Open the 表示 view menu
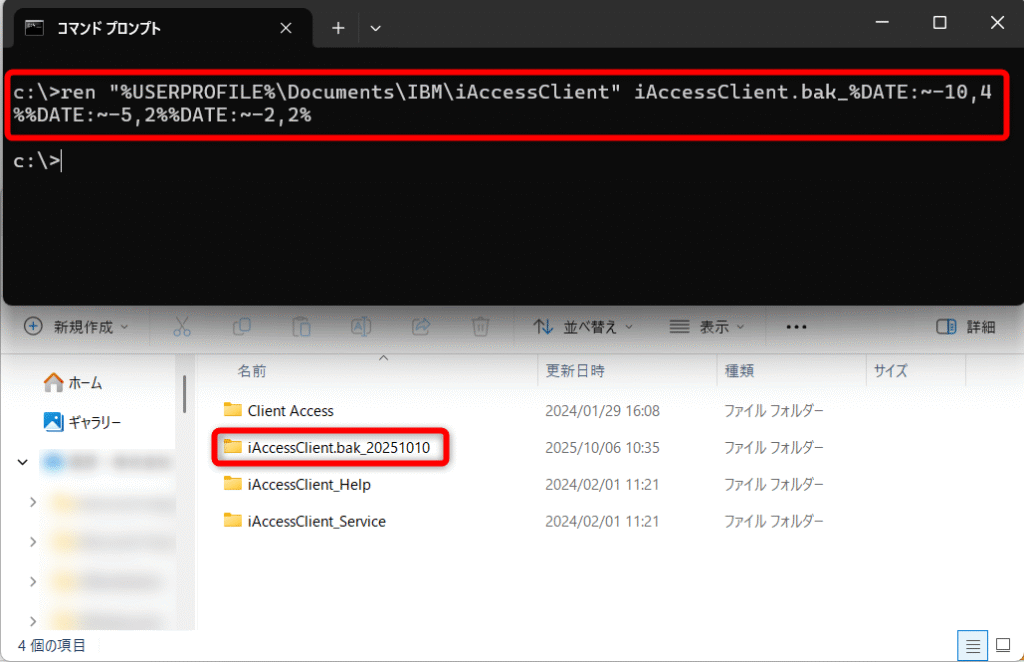 click(x=707, y=327)
